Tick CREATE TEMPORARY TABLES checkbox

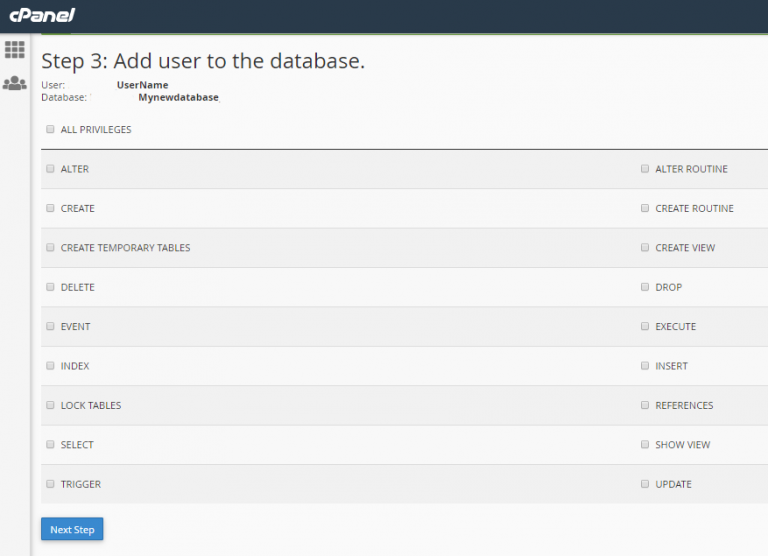pyautogui.click(x=50, y=247)
